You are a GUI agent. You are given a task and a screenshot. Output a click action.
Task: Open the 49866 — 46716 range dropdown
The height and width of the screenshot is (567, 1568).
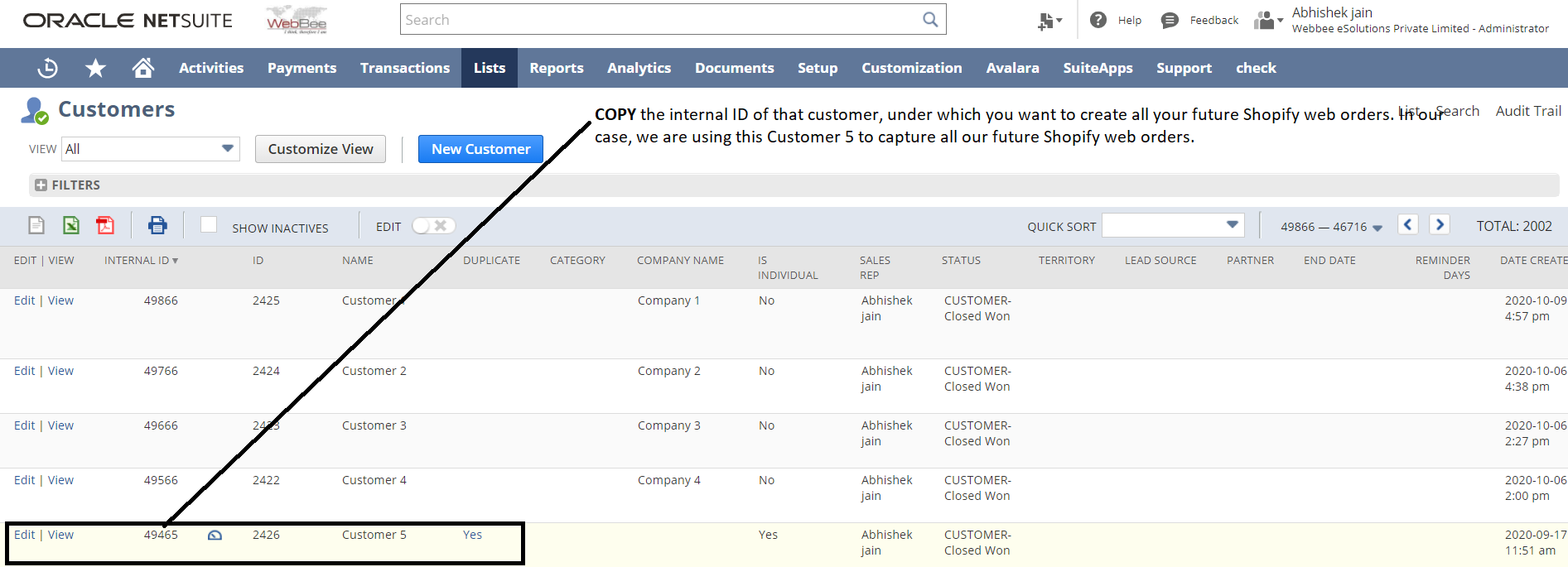click(x=1331, y=227)
